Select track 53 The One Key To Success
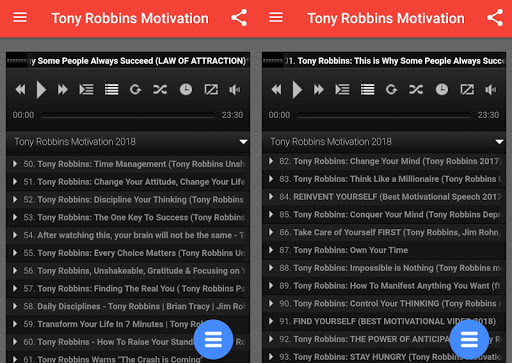 pyautogui.click(x=128, y=217)
